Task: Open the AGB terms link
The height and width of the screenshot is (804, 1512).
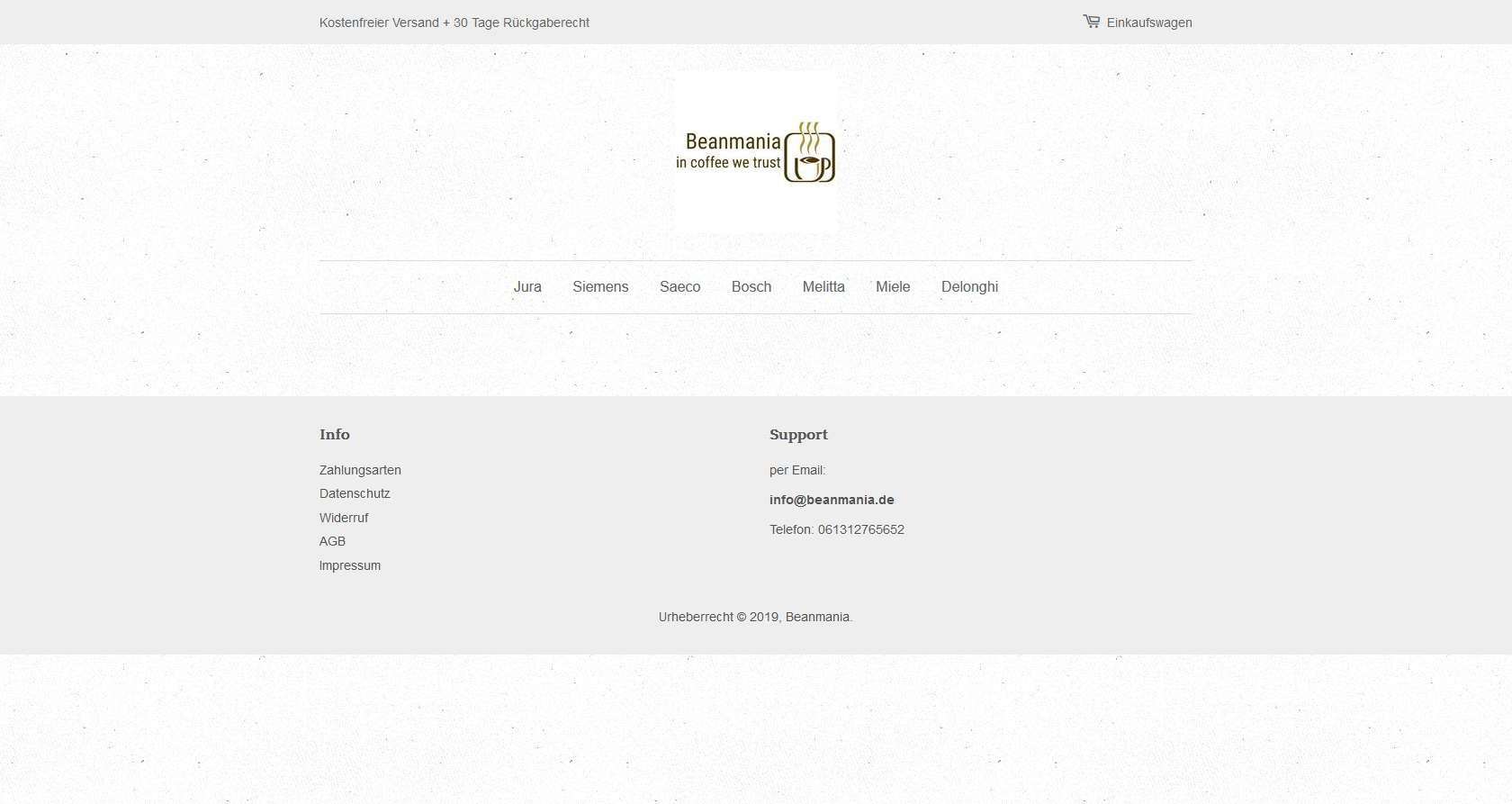Action: [x=332, y=541]
